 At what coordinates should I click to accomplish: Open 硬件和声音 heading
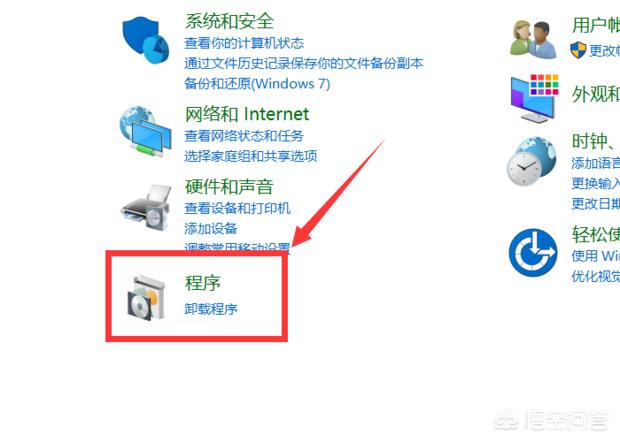coord(229,187)
